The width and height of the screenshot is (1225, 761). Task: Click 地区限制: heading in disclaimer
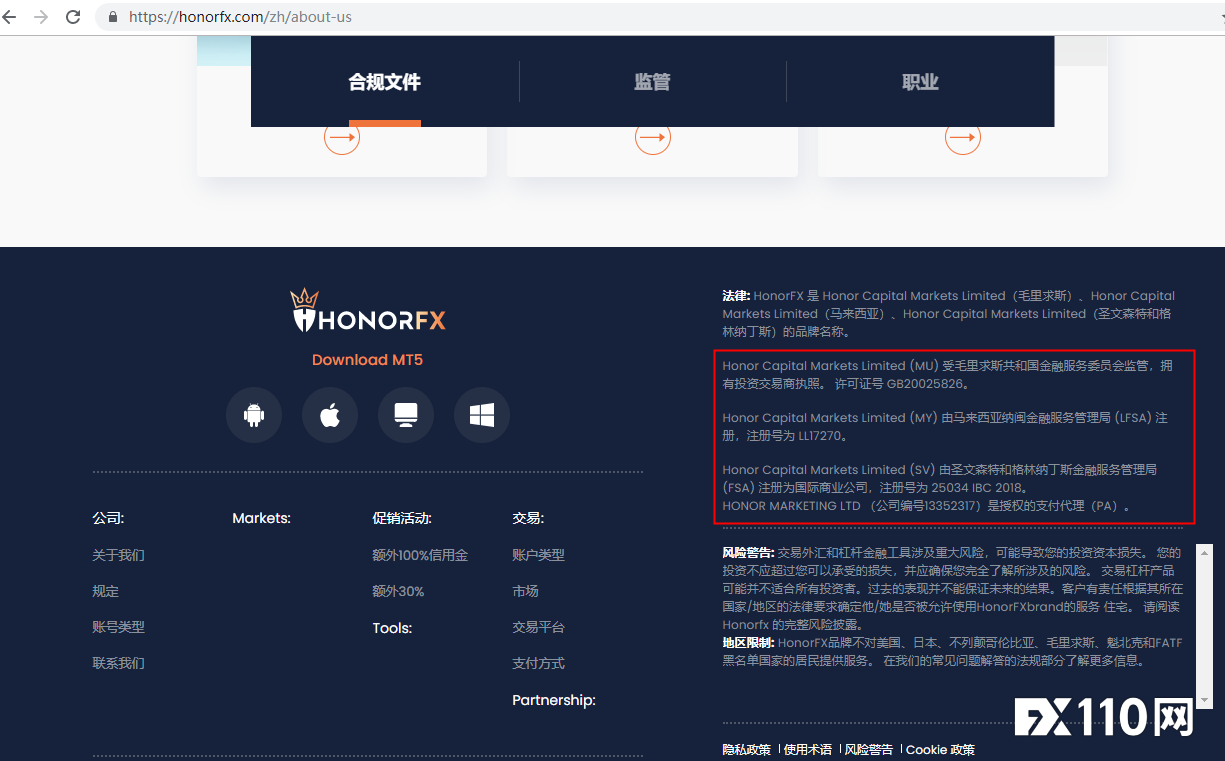(749, 643)
